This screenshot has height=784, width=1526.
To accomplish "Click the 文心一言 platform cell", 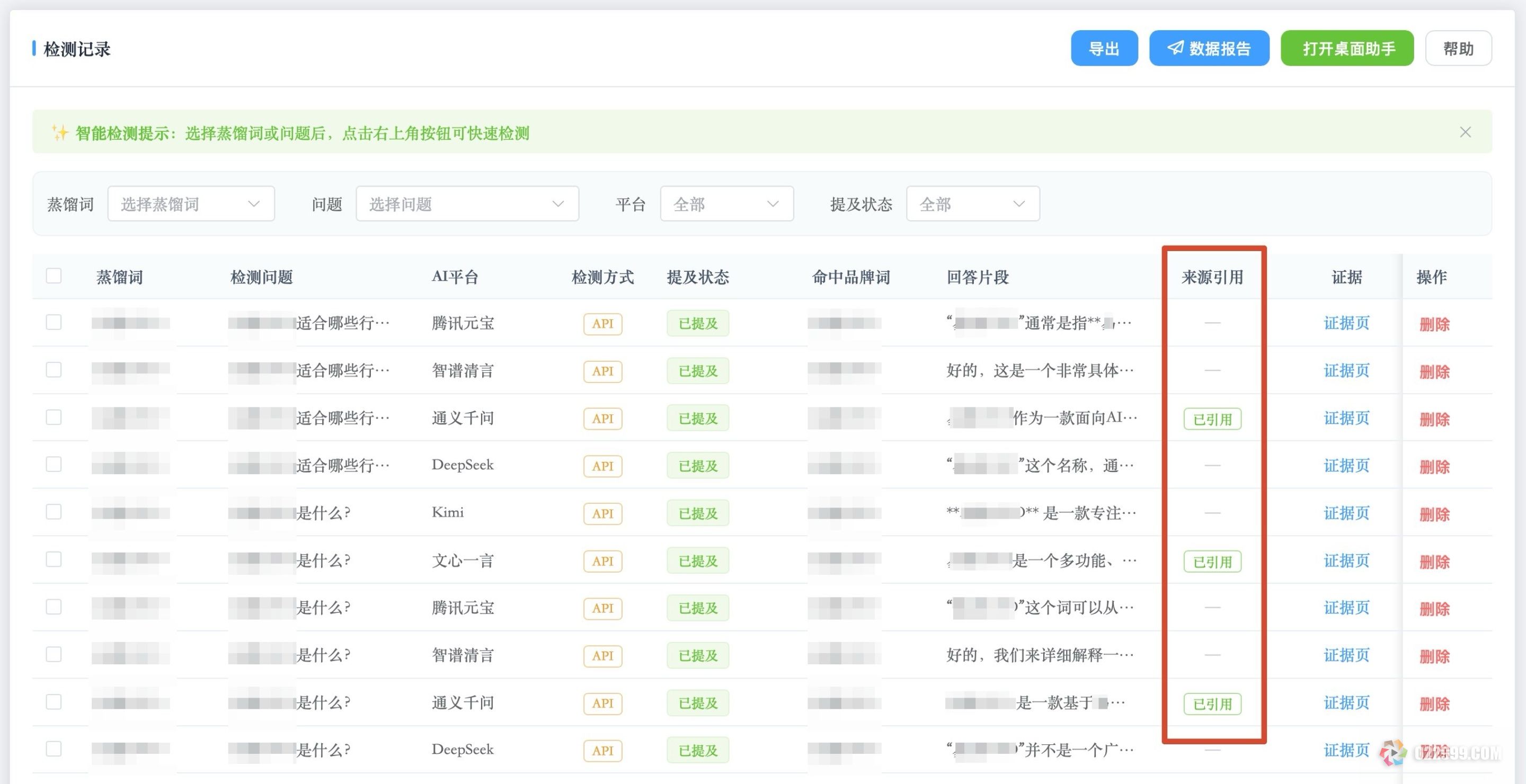I will (x=463, y=560).
